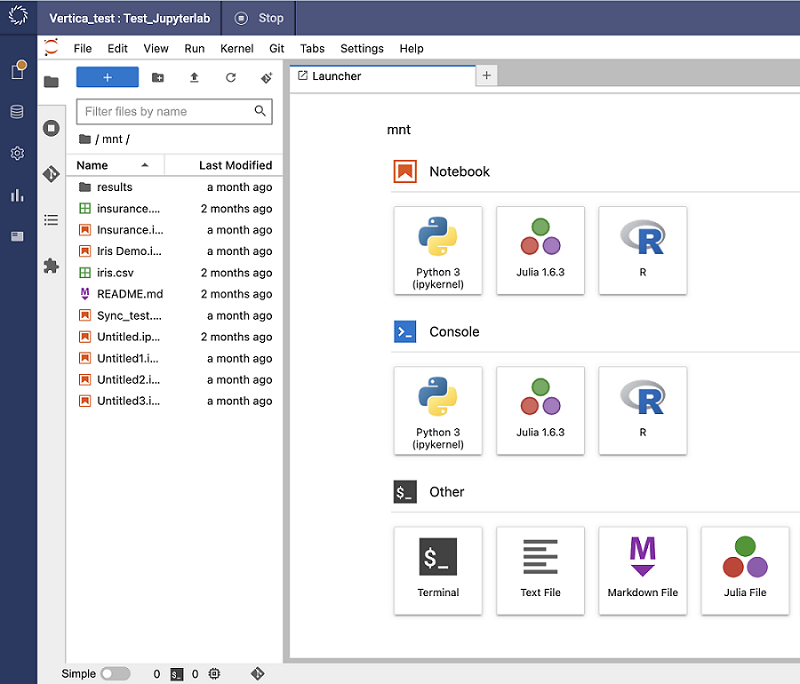The height and width of the screenshot is (684, 800).
Task: Click the Jupyter logo icon
Action: click(51, 48)
